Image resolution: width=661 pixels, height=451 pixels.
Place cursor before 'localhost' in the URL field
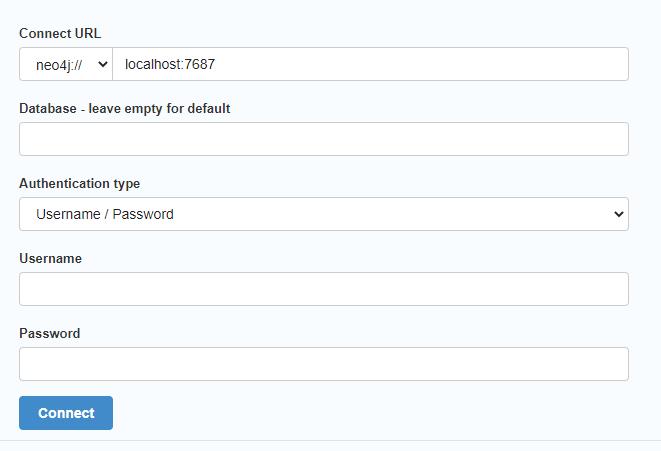pyautogui.click(x=125, y=64)
